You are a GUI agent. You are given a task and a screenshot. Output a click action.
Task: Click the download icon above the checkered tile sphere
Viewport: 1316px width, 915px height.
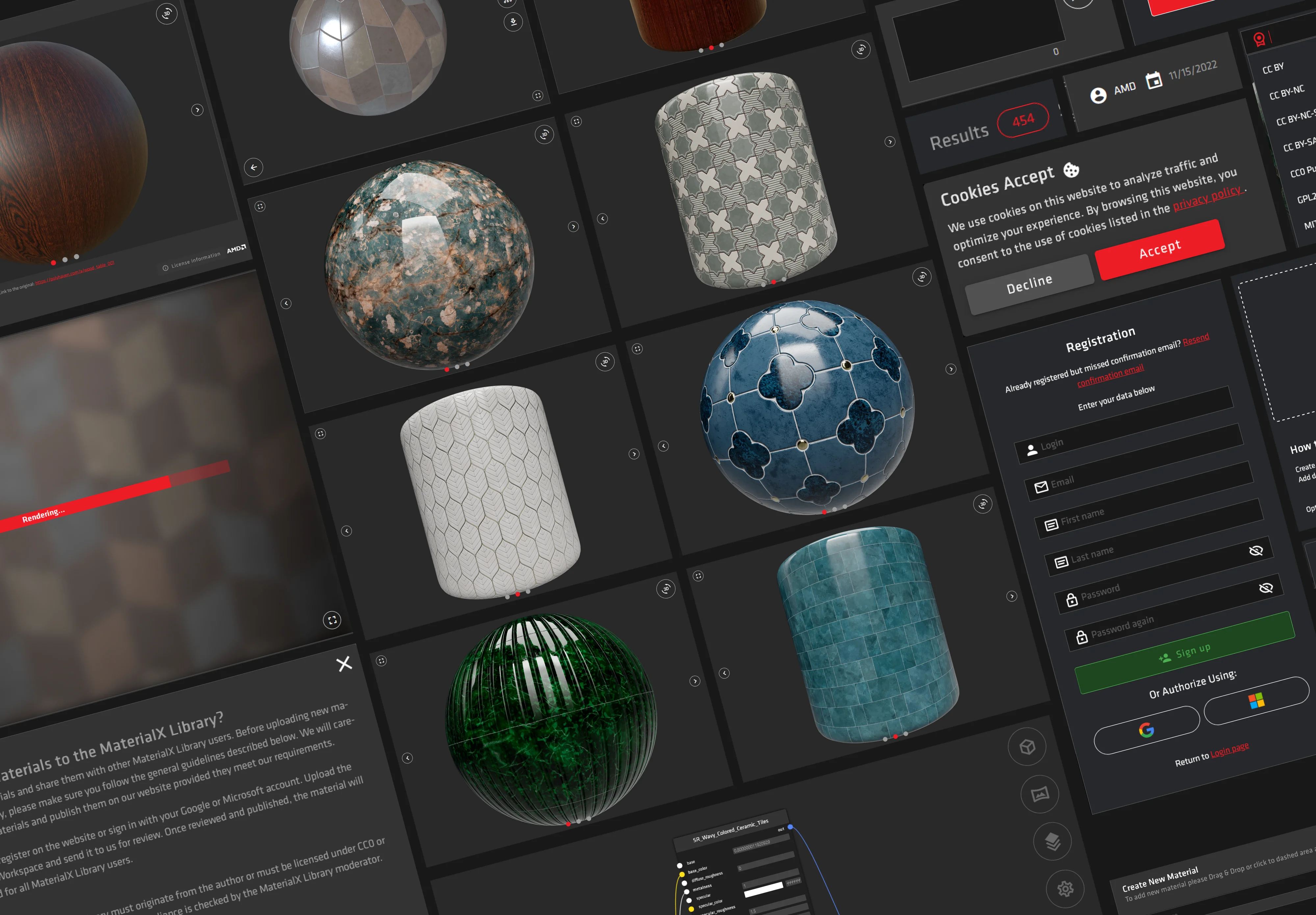(x=513, y=22)
